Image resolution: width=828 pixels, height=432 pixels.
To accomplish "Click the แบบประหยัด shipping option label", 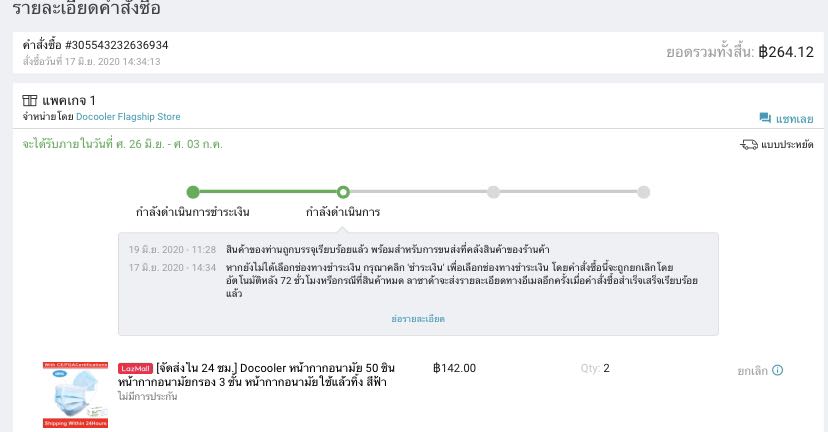I will (x=787, y=145).
